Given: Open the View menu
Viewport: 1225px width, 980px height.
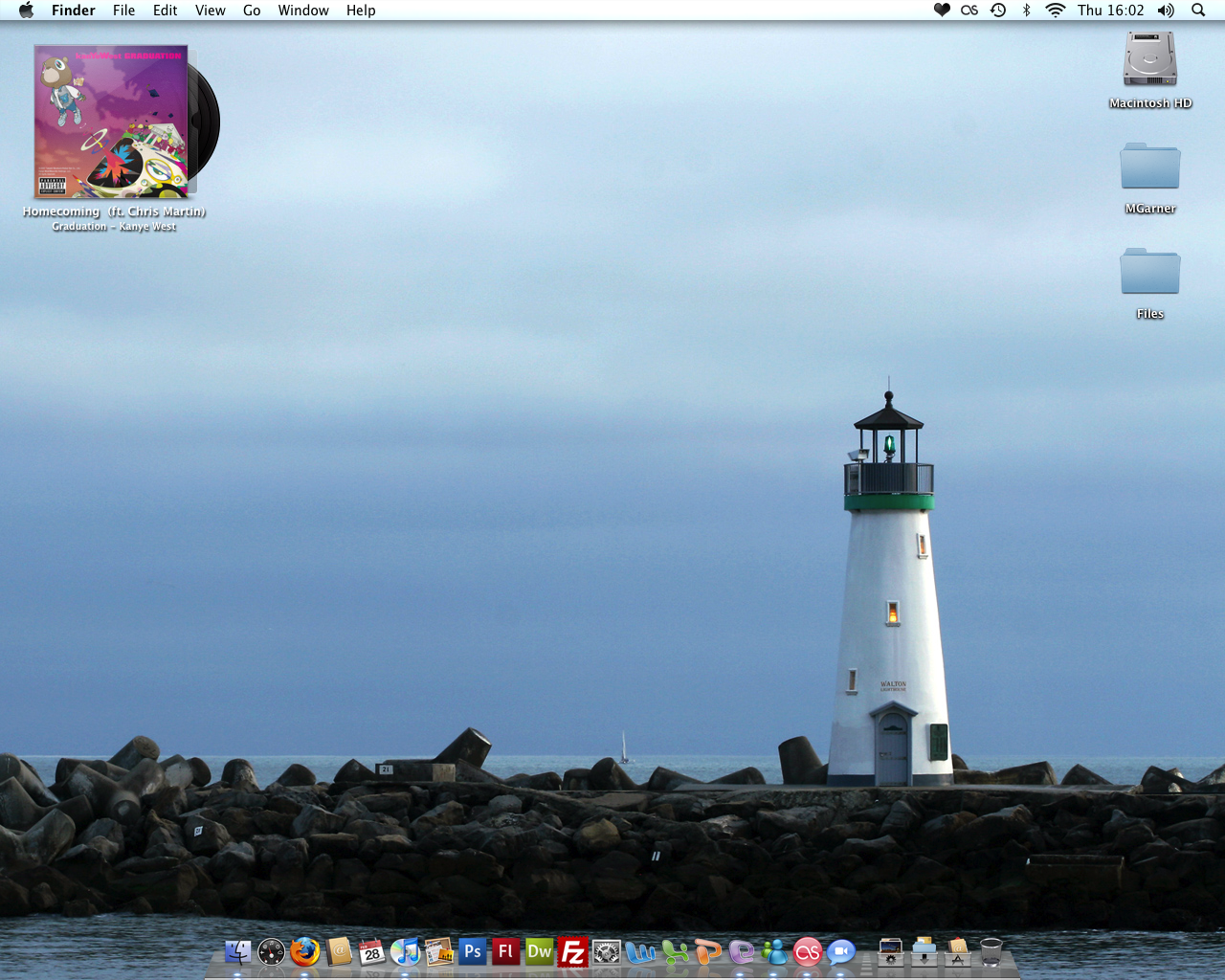Looking at the screenshot, I should [211, 11].
